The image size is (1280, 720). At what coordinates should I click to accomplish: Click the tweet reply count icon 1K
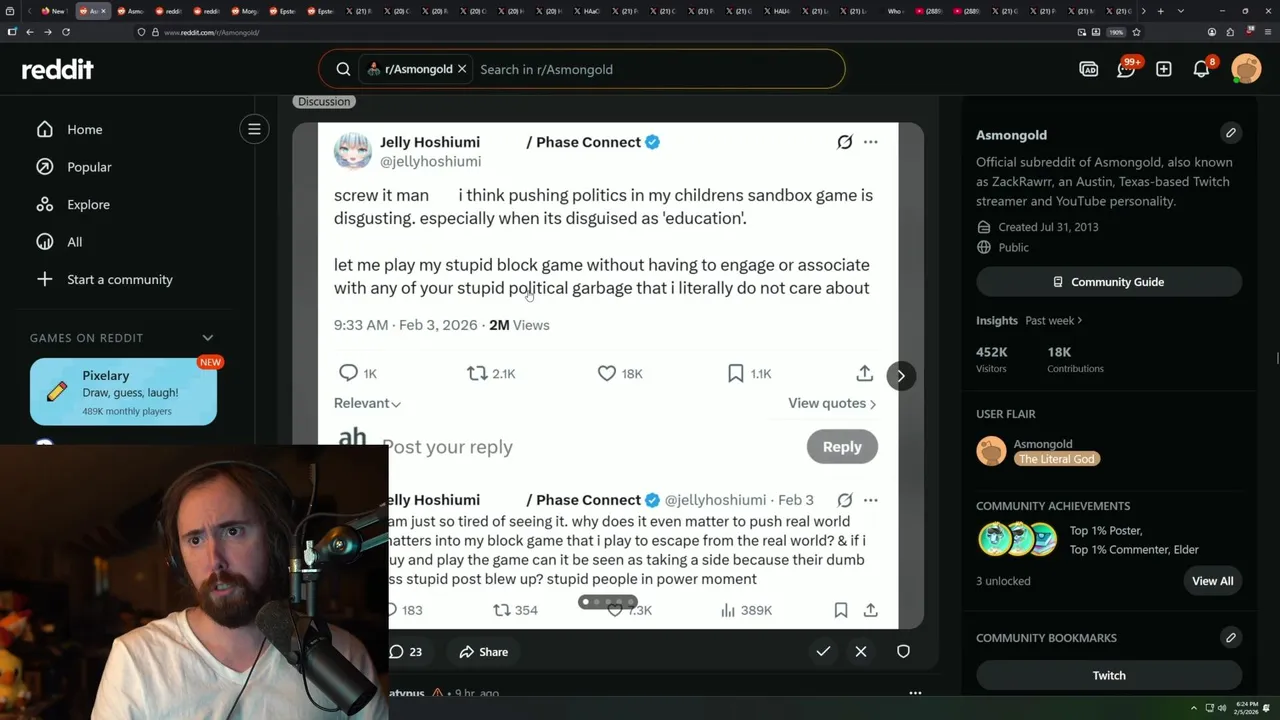pos(348,373)
